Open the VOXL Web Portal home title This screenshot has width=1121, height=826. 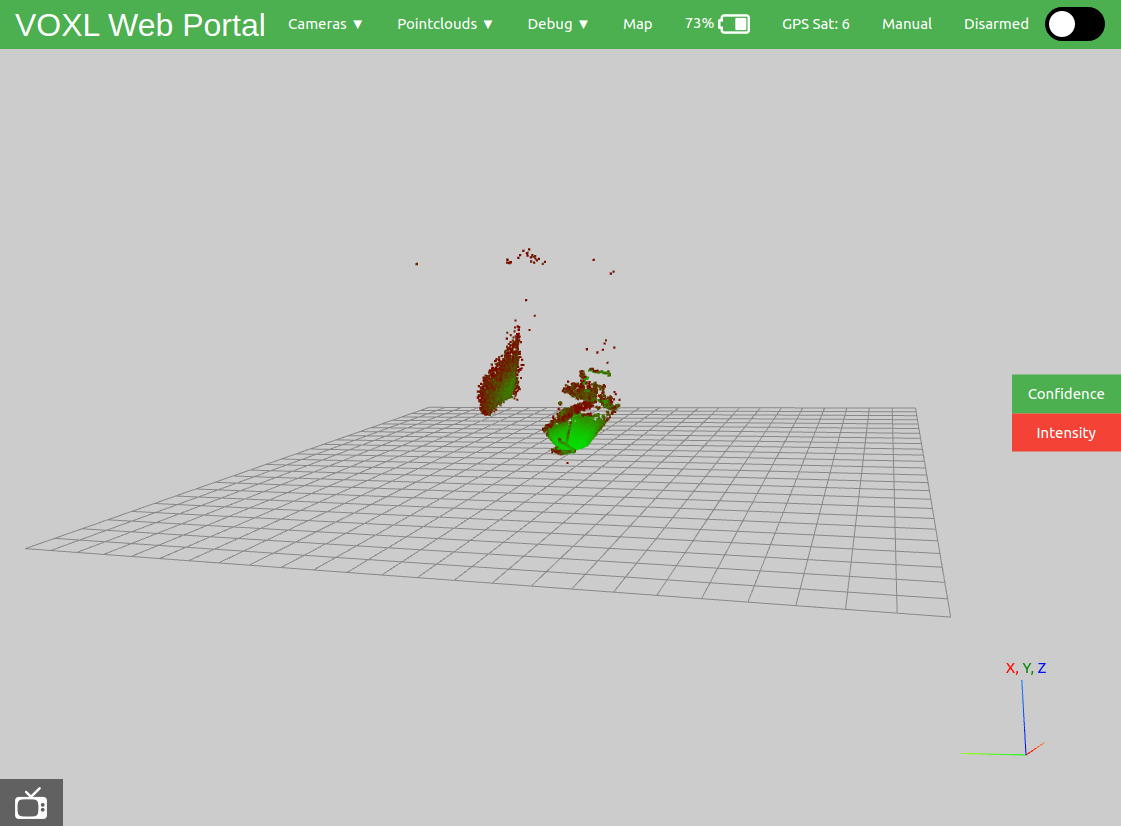click(x=140, y=25)
